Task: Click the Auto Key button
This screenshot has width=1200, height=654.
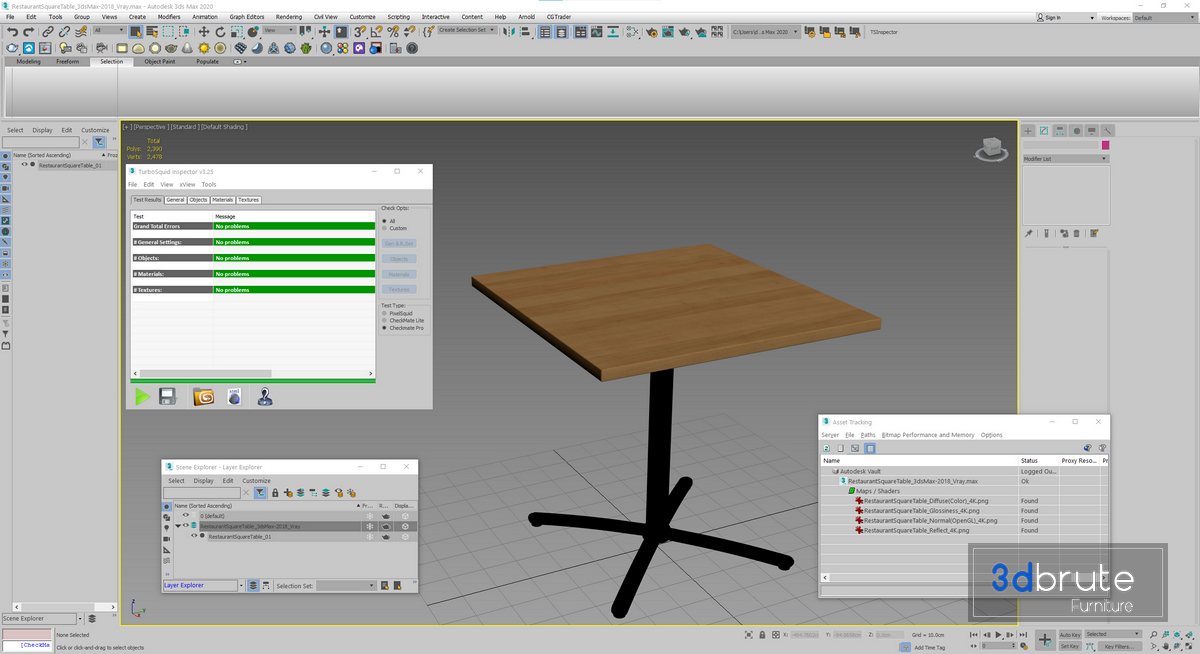Action: (x=1069, y=635)
